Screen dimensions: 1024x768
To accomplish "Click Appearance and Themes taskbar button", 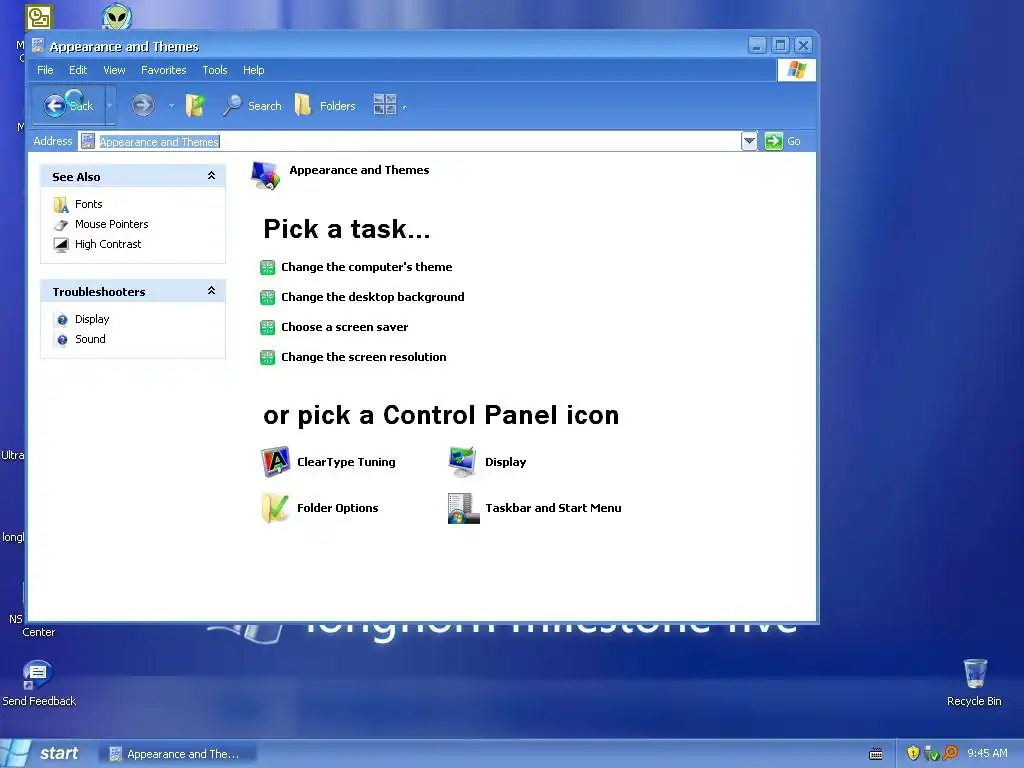I will [x=178, y=754].
